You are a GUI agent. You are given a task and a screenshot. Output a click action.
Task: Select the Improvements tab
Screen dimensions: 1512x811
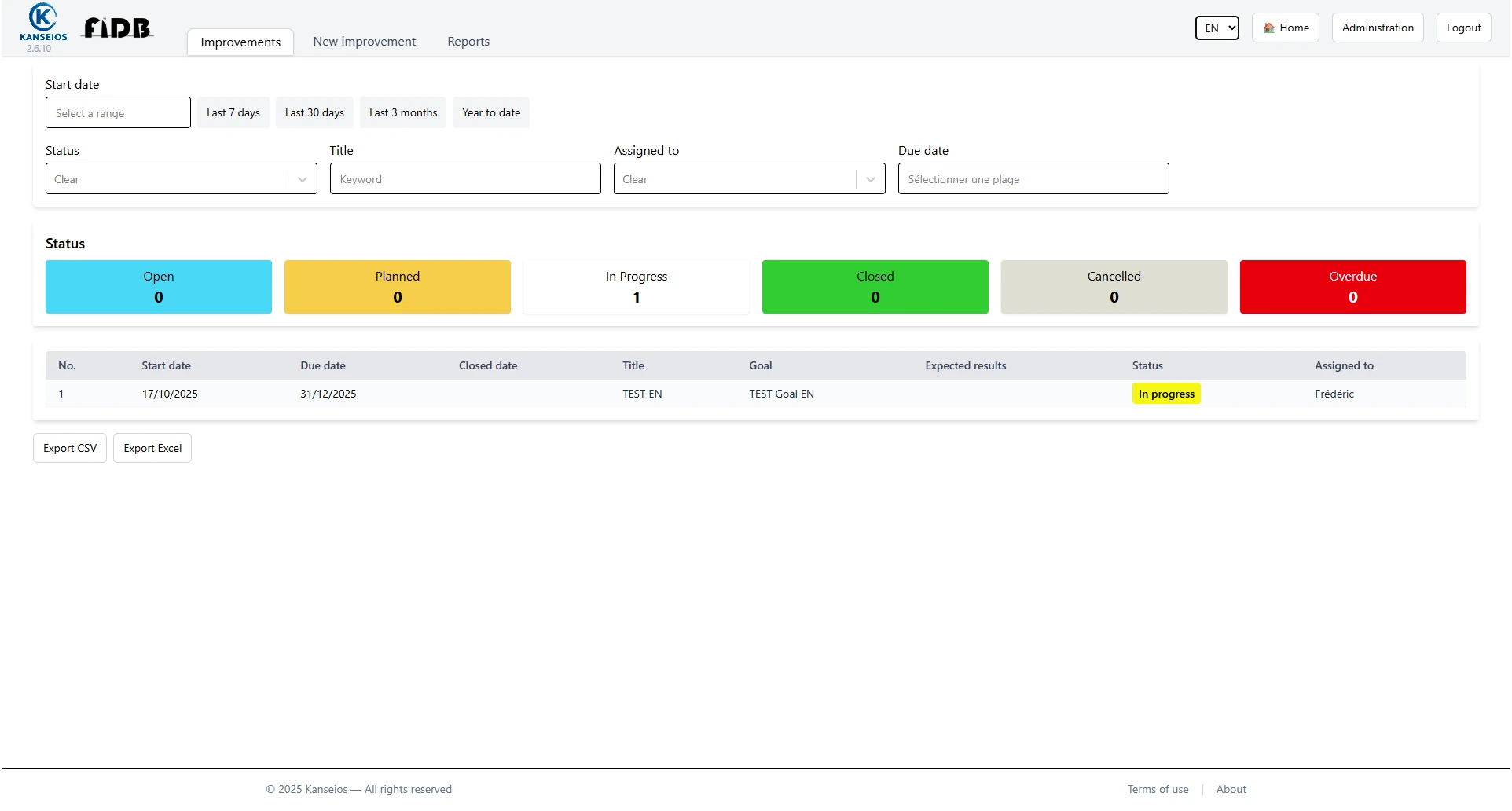point(240,42)
